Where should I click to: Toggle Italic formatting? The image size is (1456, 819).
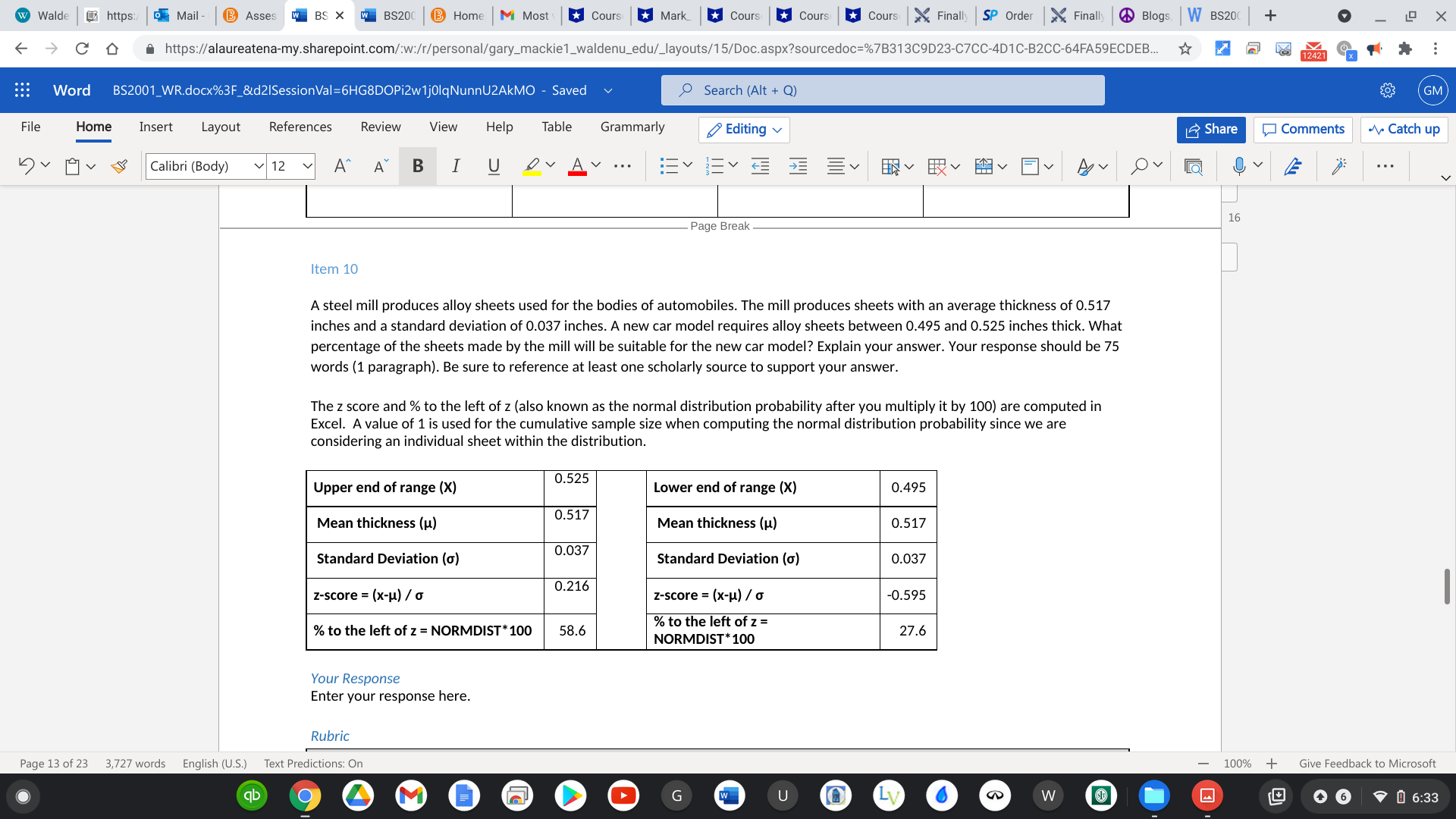[455, 166]
